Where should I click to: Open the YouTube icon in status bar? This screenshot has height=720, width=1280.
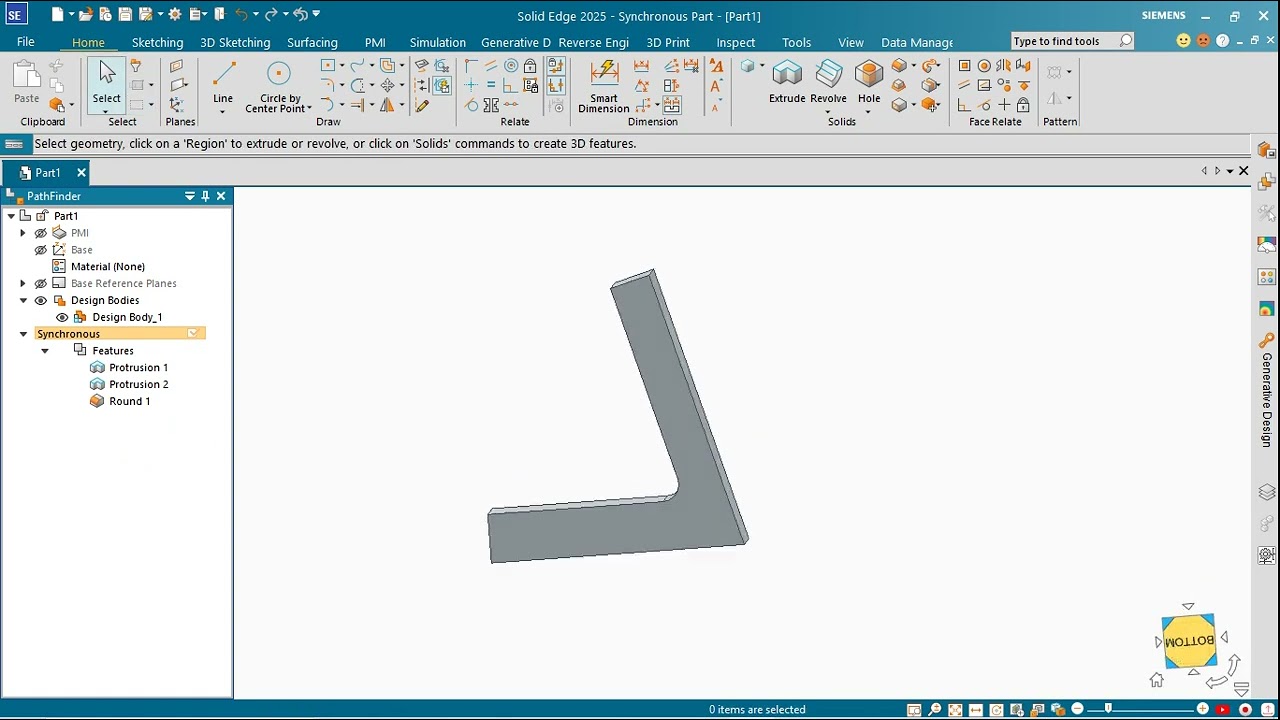tap(1223, 710)
